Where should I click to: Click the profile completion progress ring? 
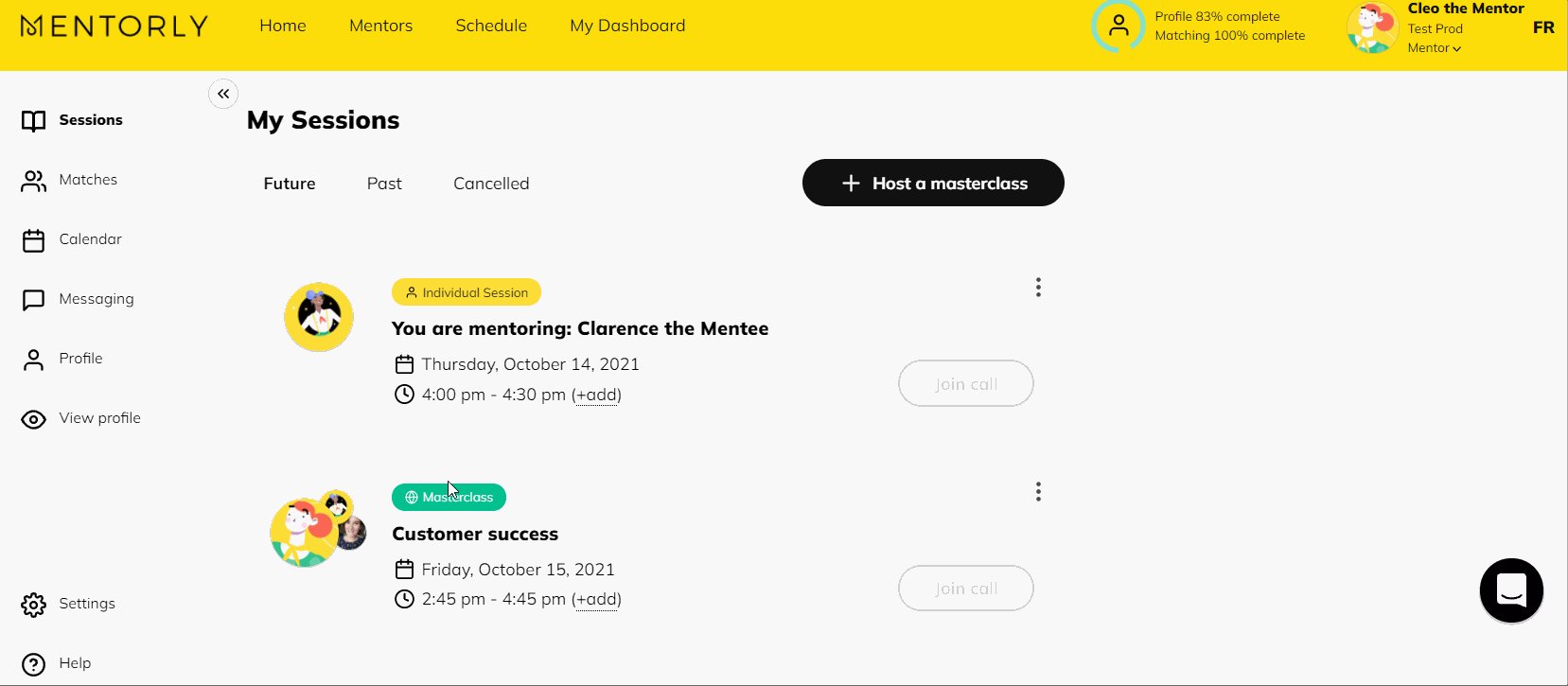[1119, 26]
